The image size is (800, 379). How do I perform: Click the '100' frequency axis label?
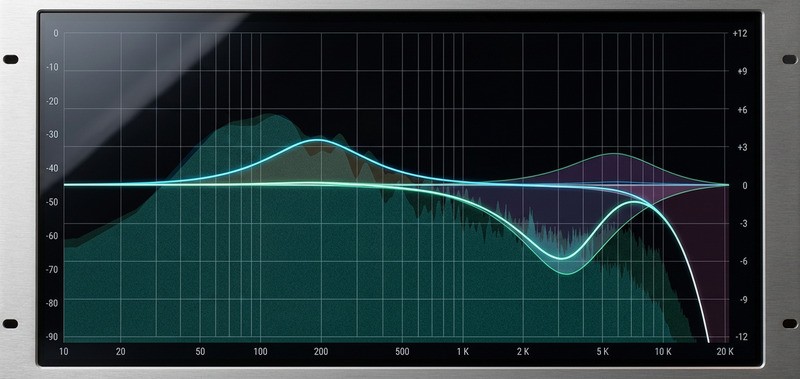tap(260, 351)
